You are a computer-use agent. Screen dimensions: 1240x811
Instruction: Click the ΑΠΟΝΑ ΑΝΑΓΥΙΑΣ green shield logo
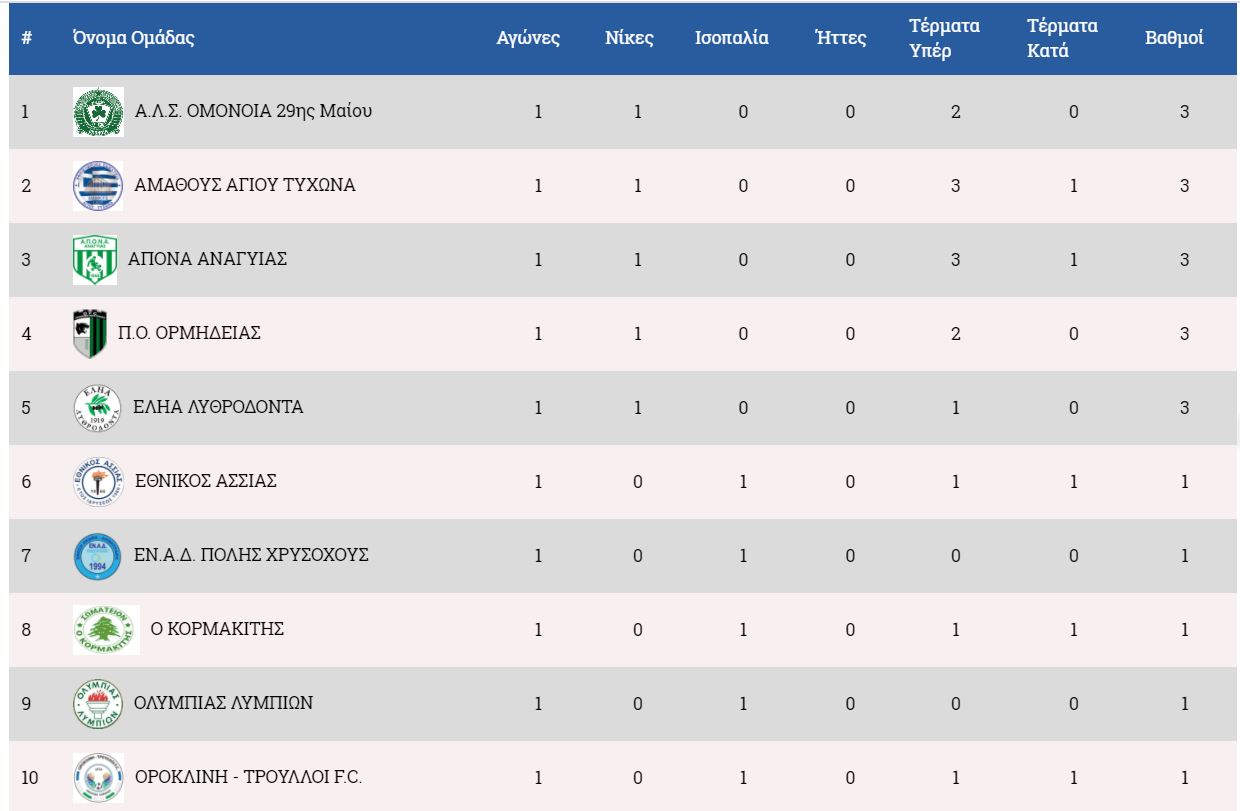coord(95,260)
